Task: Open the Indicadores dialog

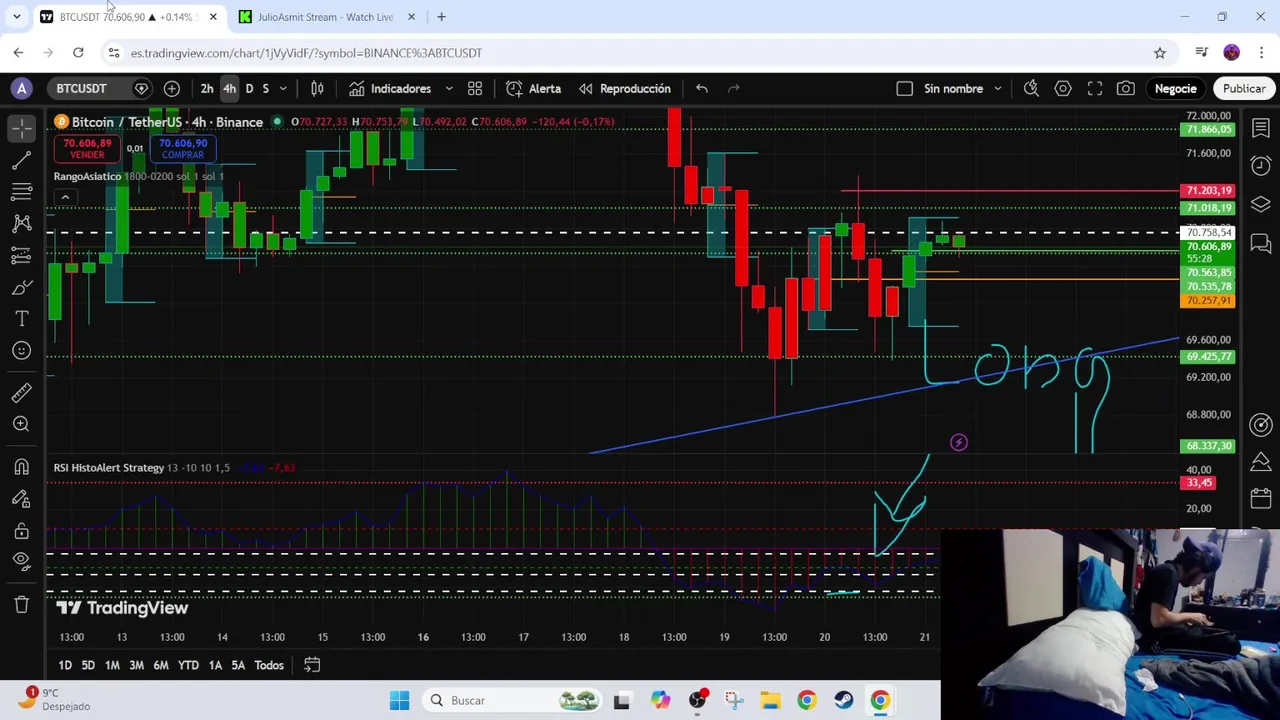Action: click(x=390, y=89)
